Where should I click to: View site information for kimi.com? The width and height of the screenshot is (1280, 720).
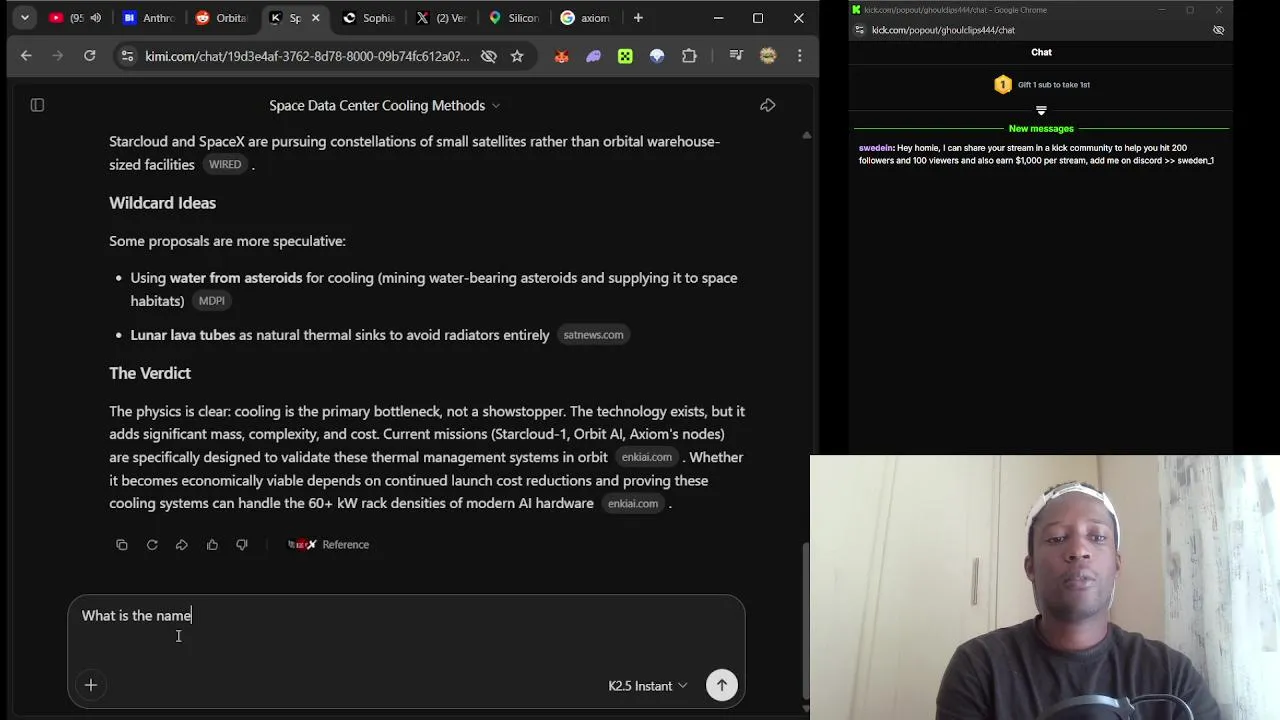pos(127,56)
